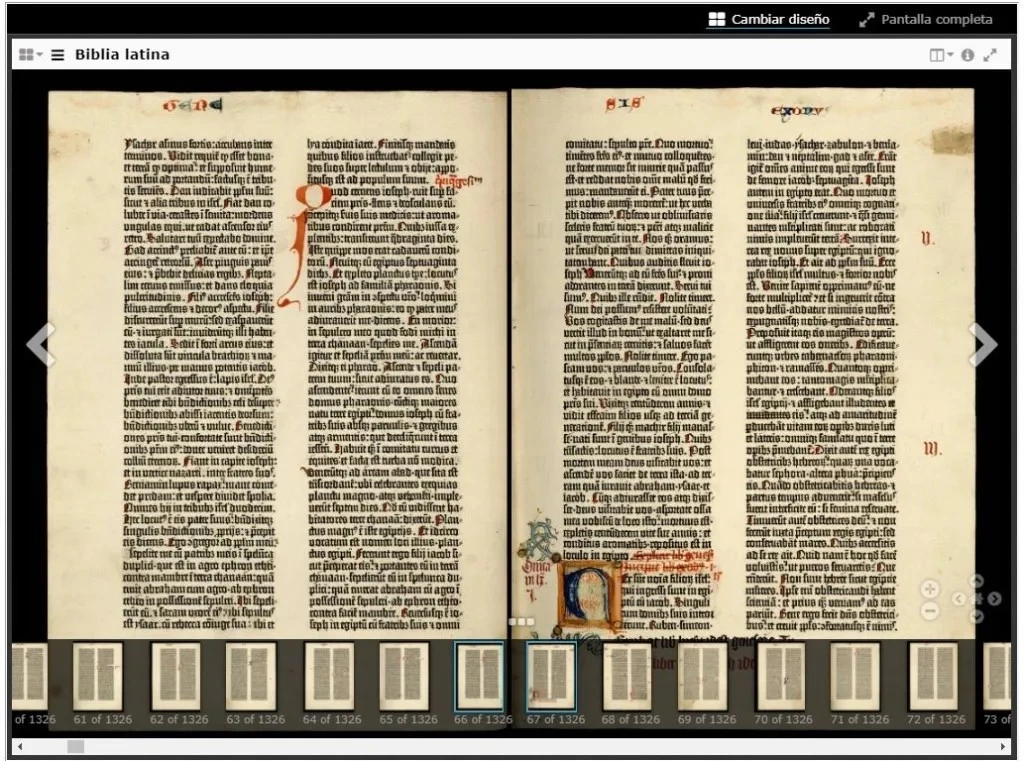Open the view type dropdown
The image size is (1024, 761).
[940, 56]
